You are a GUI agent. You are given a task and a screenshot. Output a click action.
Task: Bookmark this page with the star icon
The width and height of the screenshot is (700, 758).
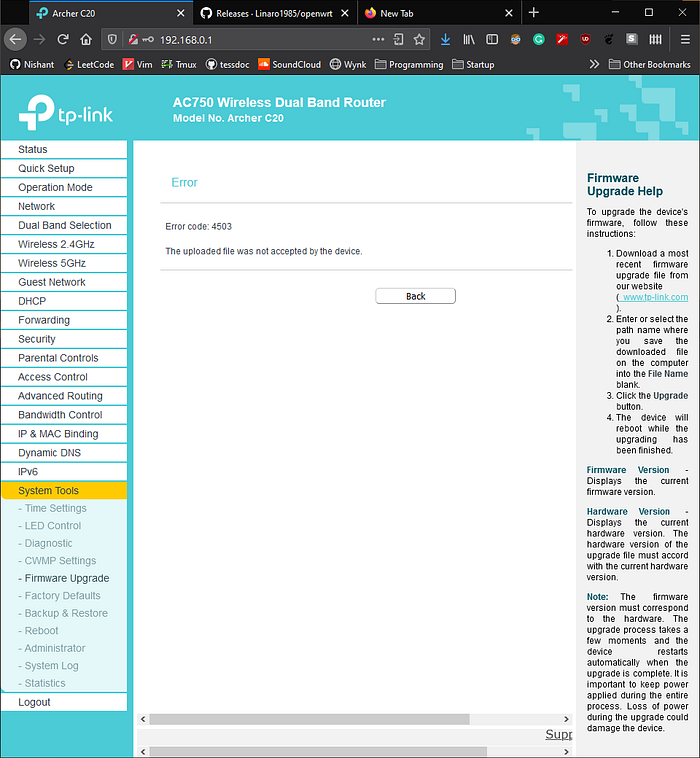click(419, 40)
